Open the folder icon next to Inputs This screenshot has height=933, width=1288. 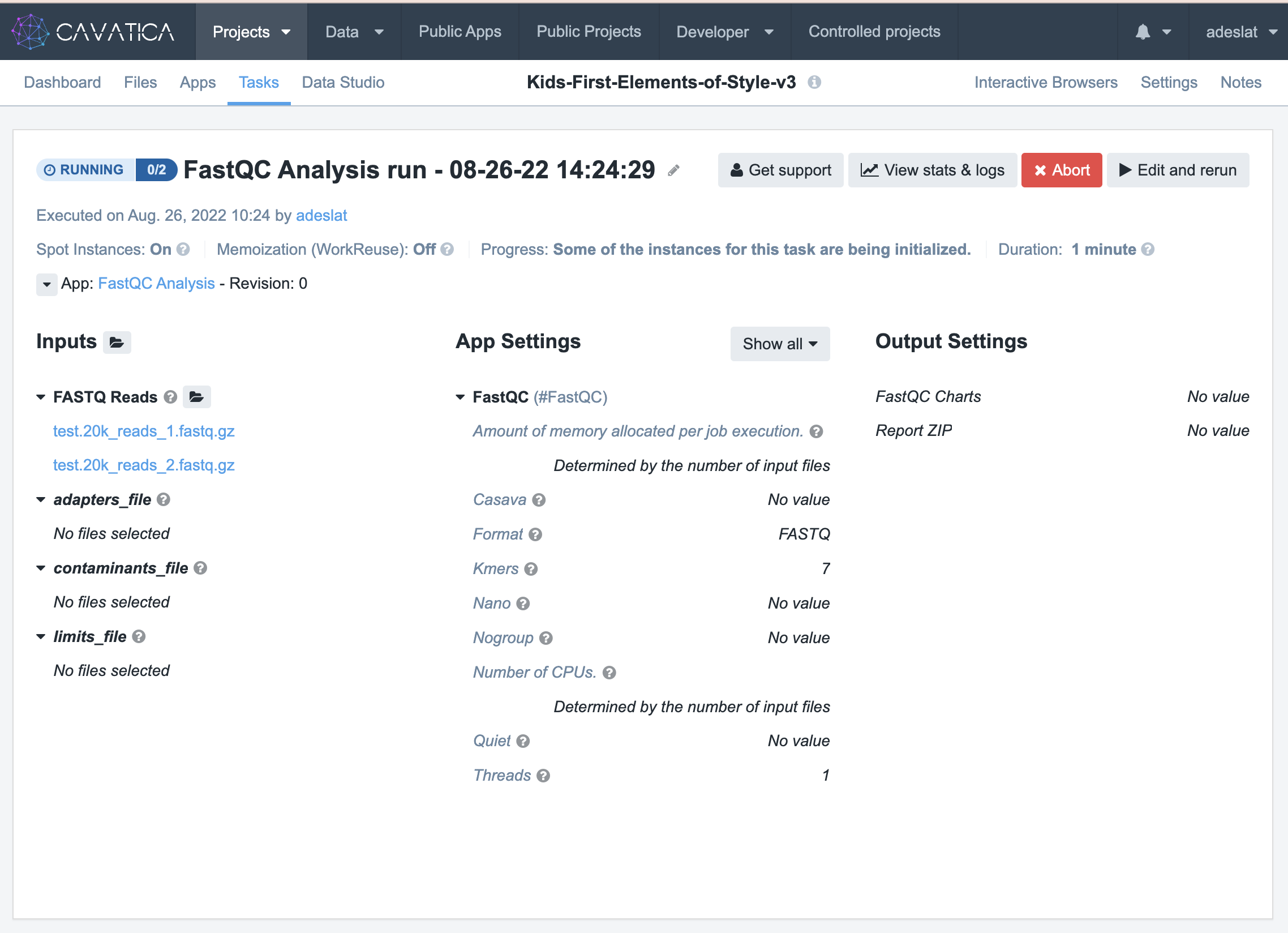point(117,342)
